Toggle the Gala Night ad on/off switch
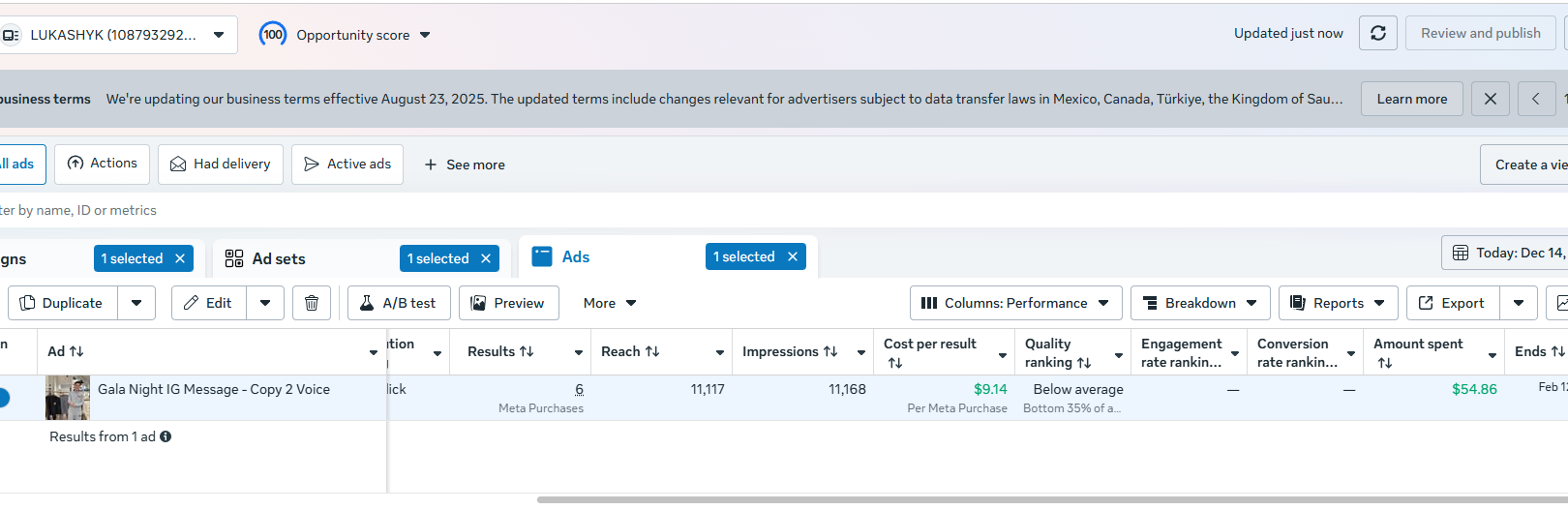 click(3, 397)
